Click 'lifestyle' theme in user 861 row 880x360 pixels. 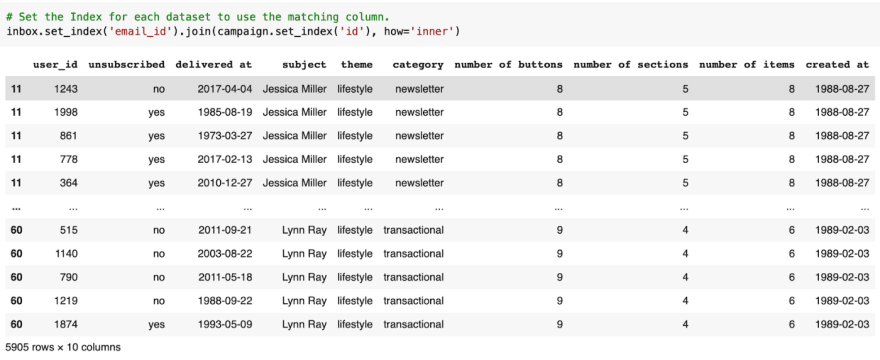pyautogui.click(x=355, y=136)
